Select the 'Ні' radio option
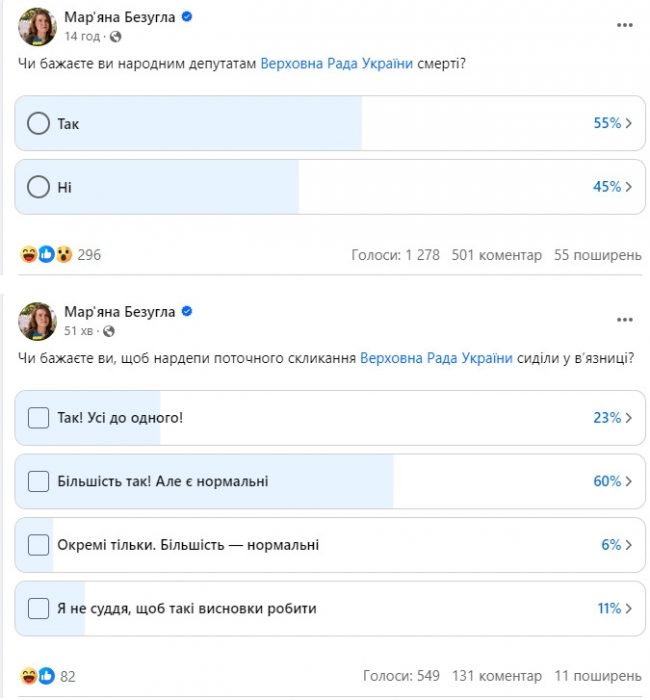 [38, 187]
